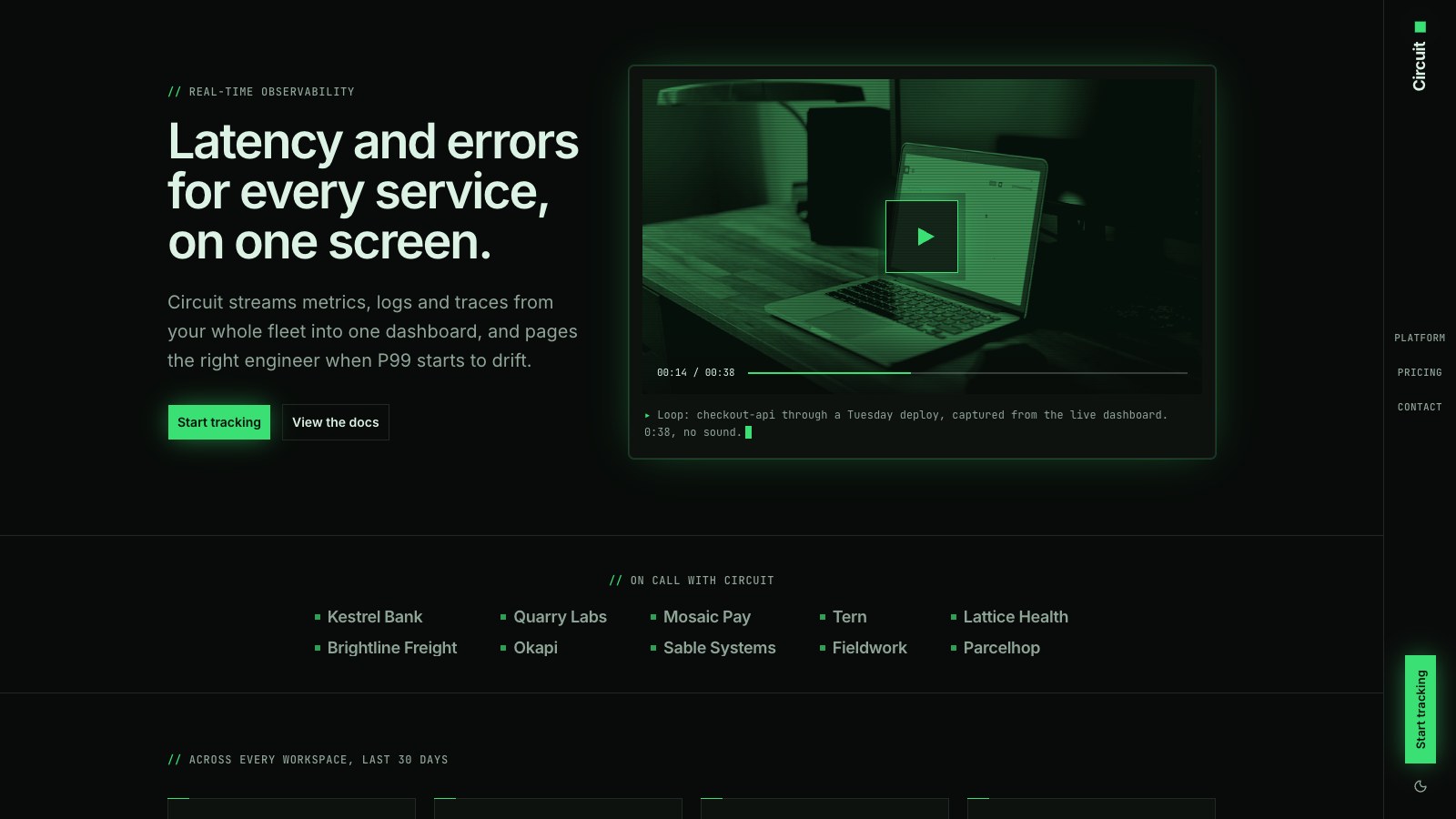1456x819 pixels.
Task: Select the Kestrel Bank customer name
Action: 375,617
